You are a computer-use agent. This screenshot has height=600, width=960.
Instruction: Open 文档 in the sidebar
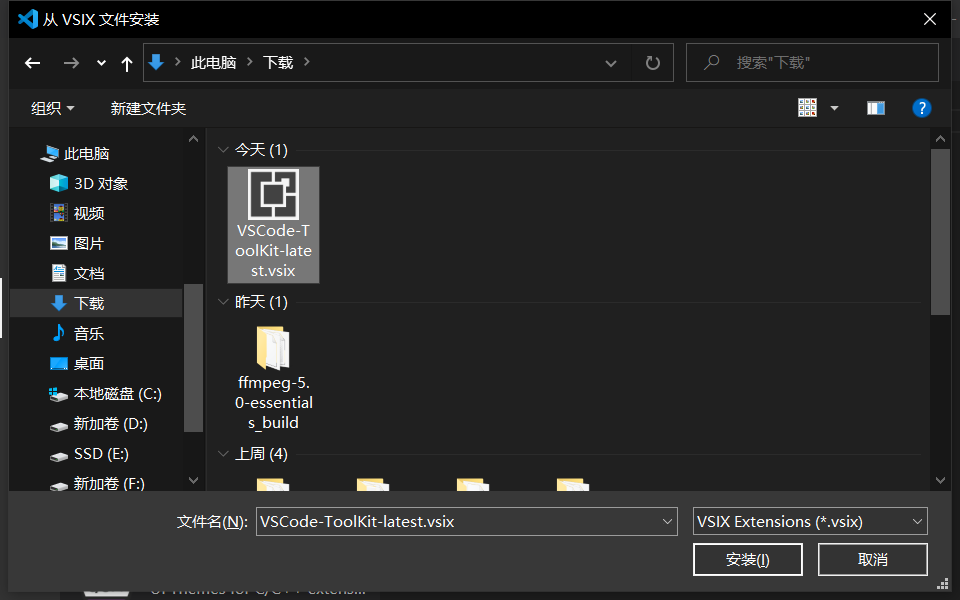[x=89, y=273]
